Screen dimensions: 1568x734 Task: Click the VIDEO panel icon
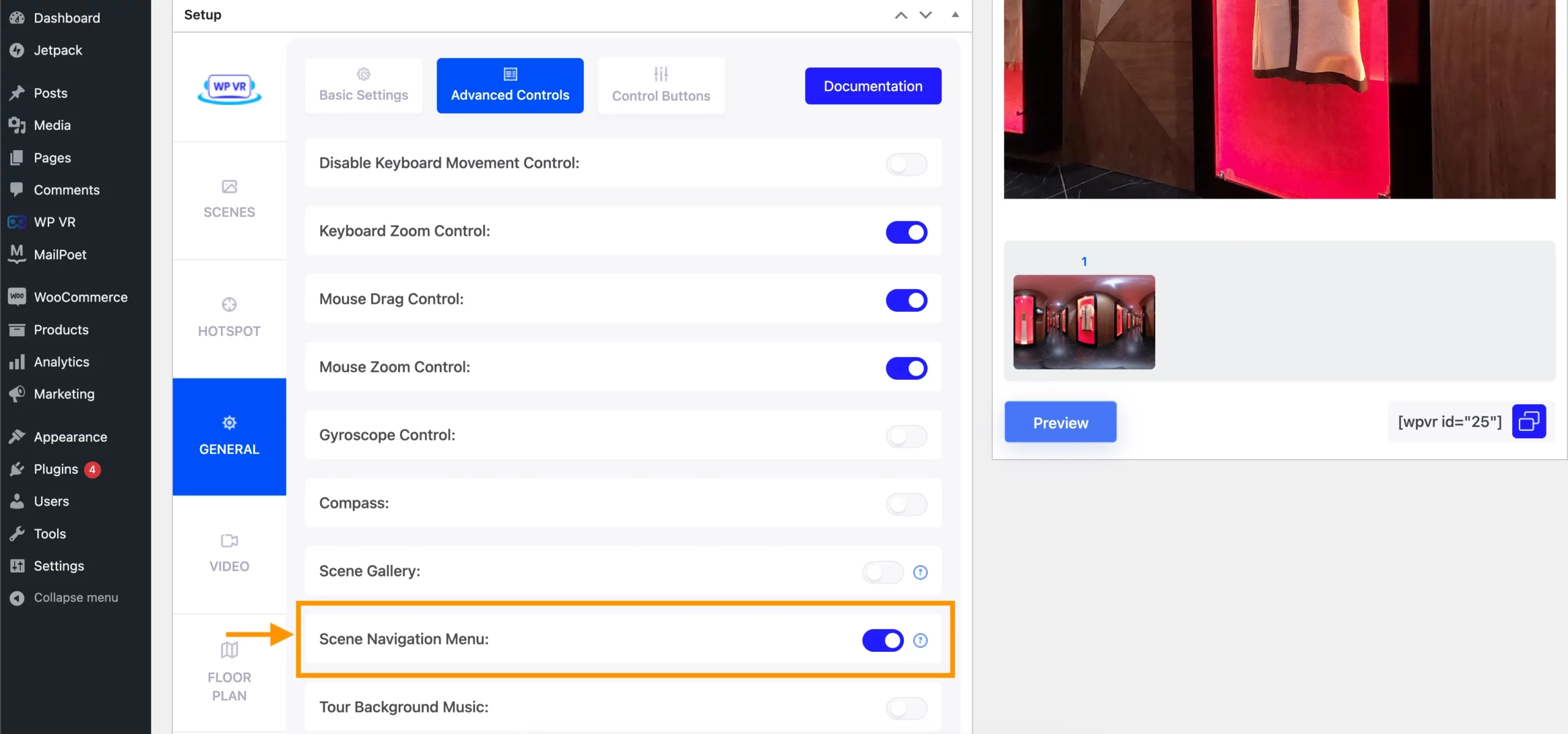coord(229,552)
